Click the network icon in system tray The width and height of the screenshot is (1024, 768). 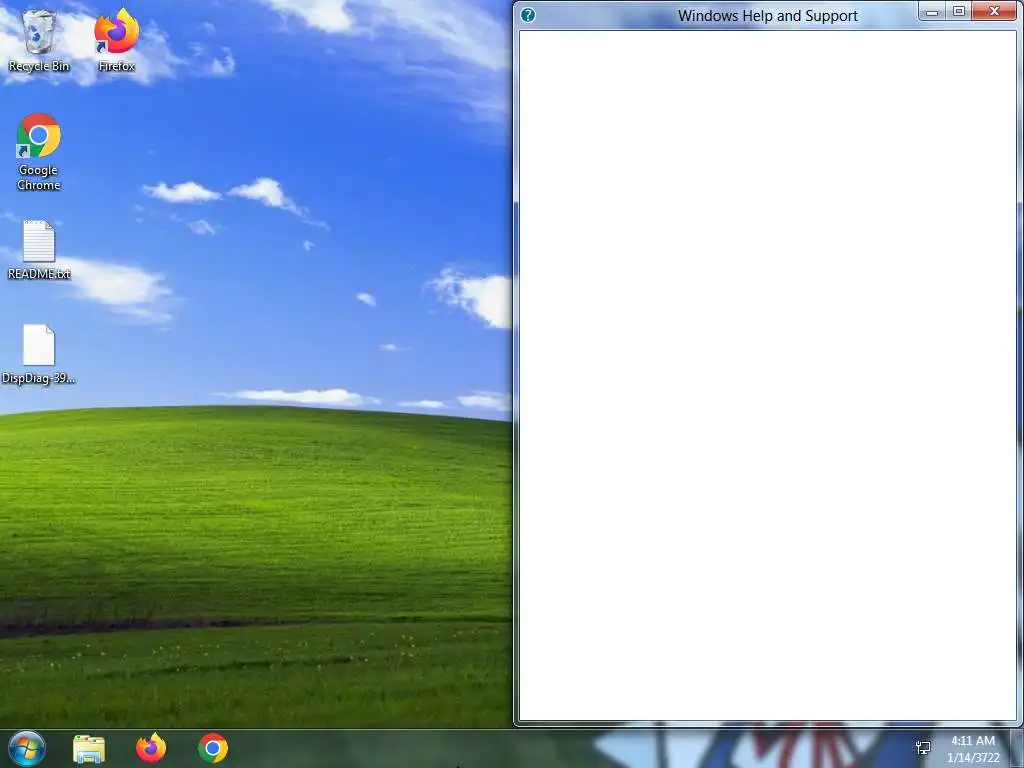click(x=923, y=748)
